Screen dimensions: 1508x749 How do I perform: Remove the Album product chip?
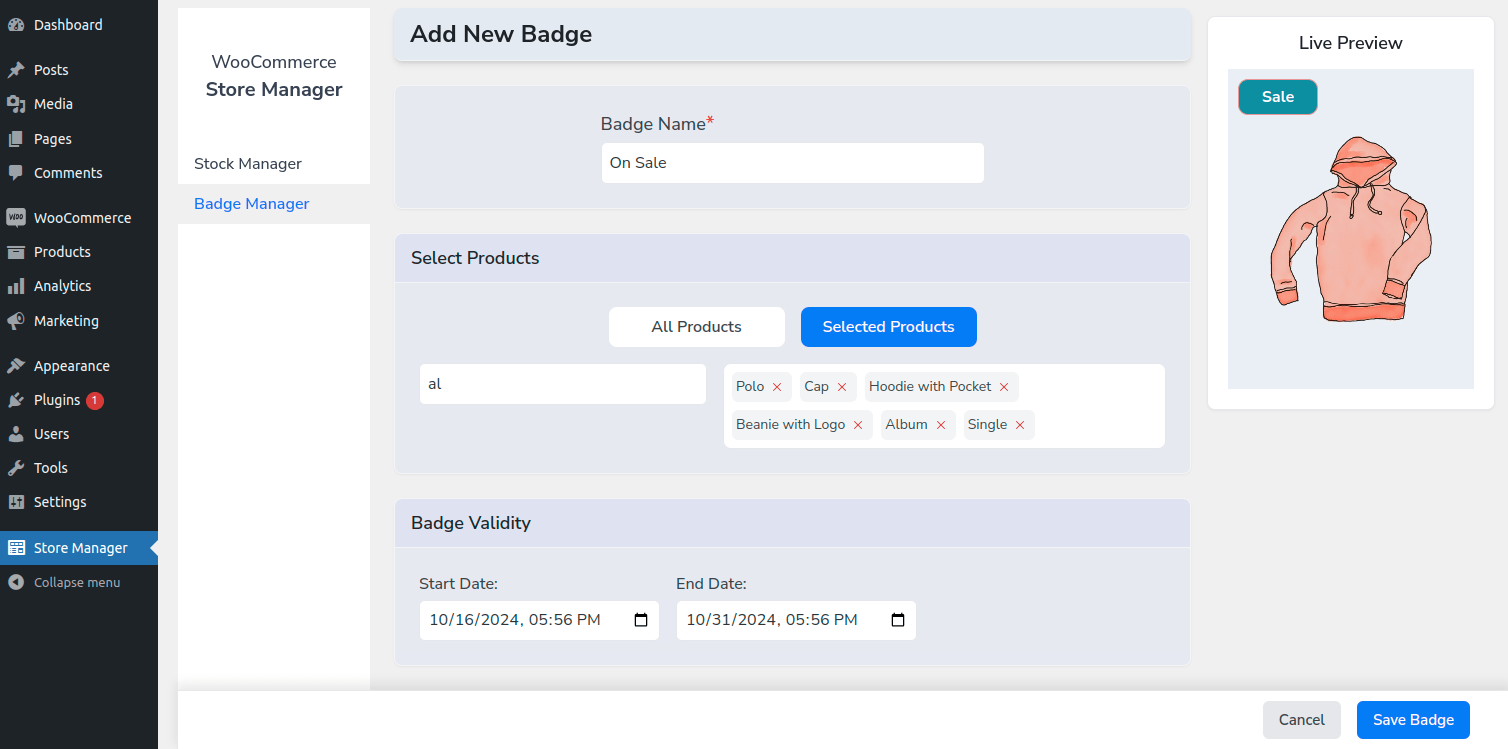coord(941,424)
